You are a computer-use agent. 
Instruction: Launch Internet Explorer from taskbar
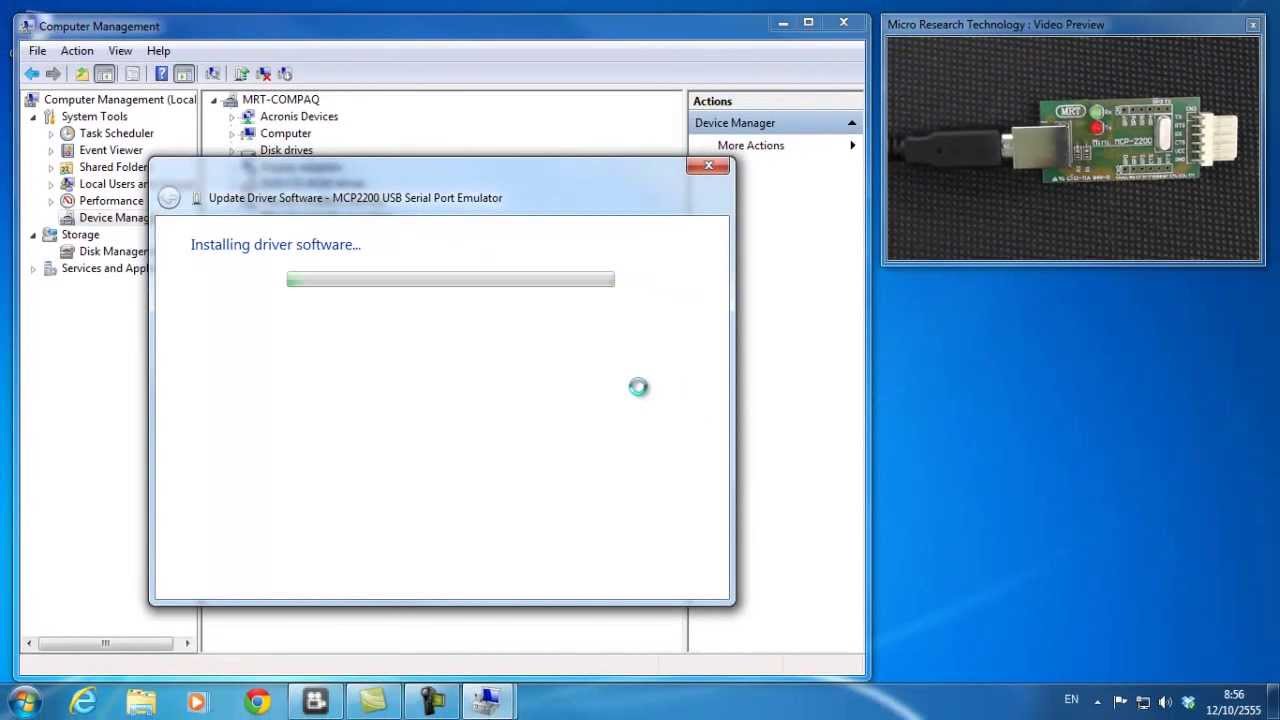coord(83,701)
